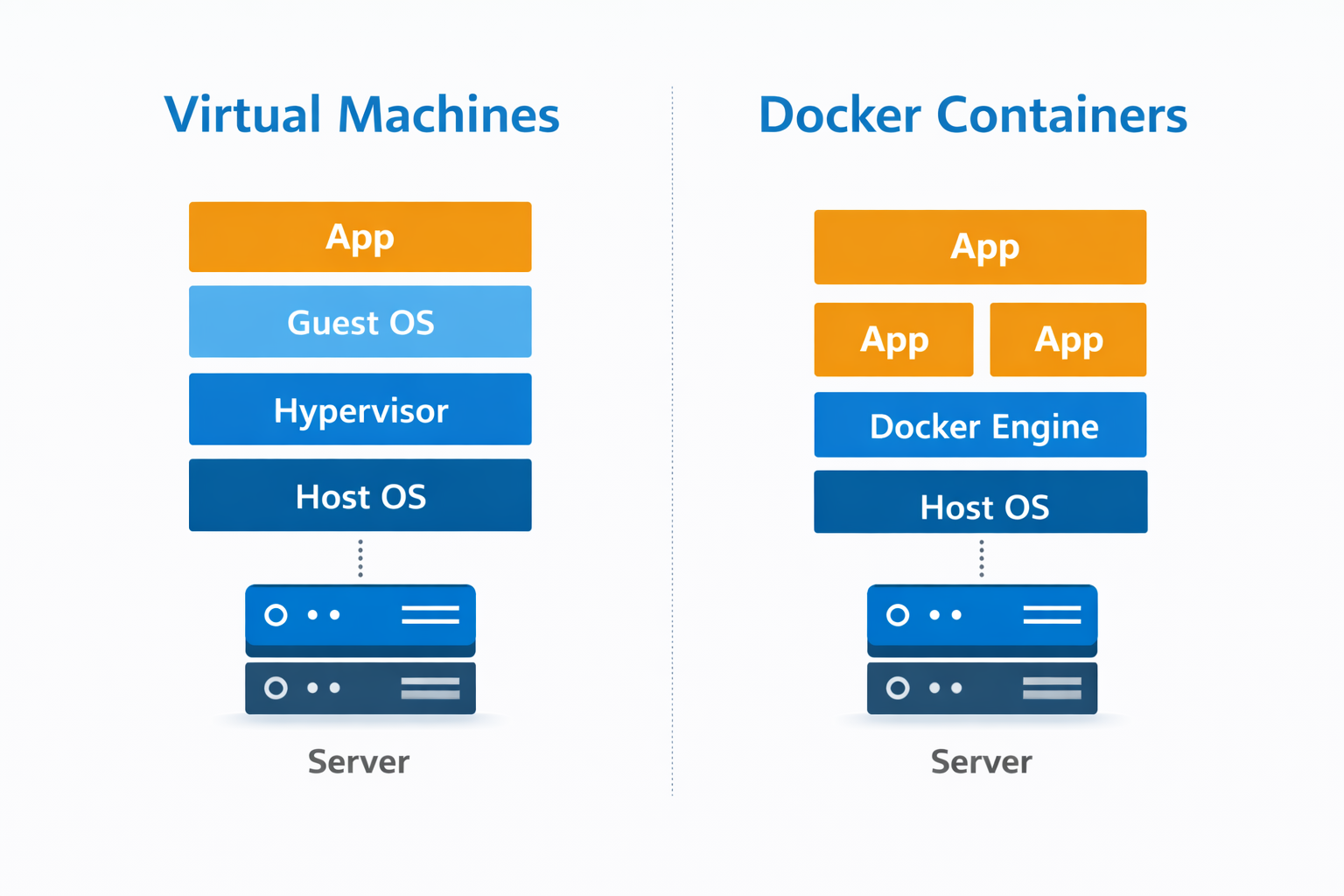Select the Docker Containers heading
Screen dimensions: 1344x896
click(974, 114)
